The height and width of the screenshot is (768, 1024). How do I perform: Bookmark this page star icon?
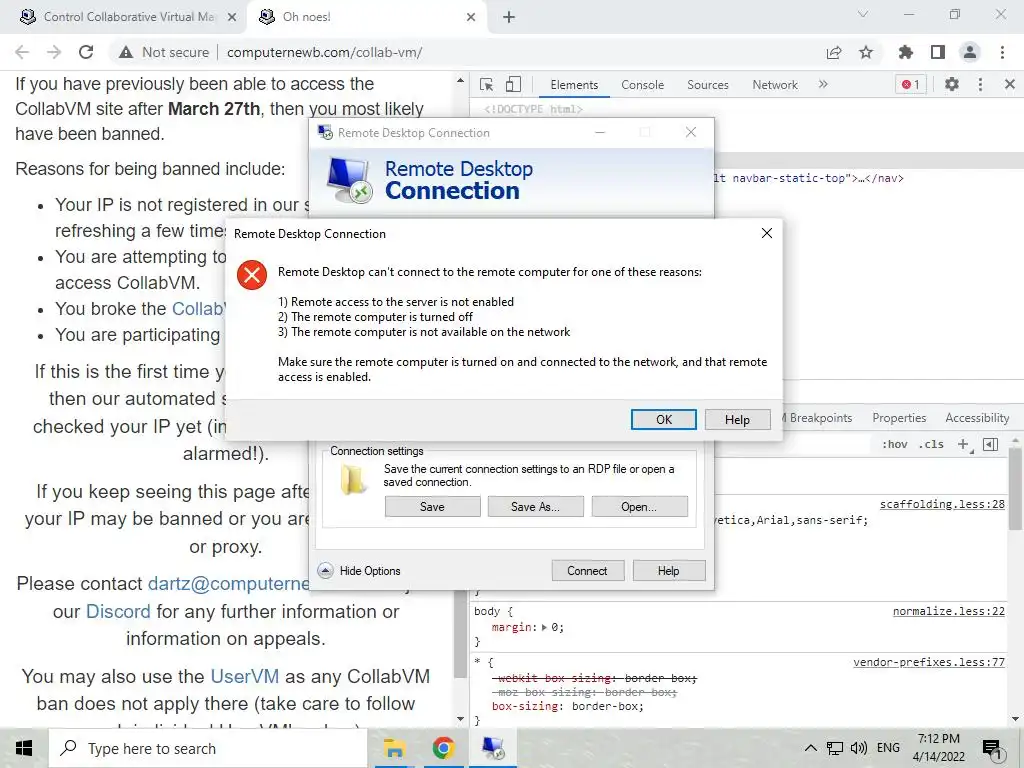pyautogui.click(x=866, y=52)
